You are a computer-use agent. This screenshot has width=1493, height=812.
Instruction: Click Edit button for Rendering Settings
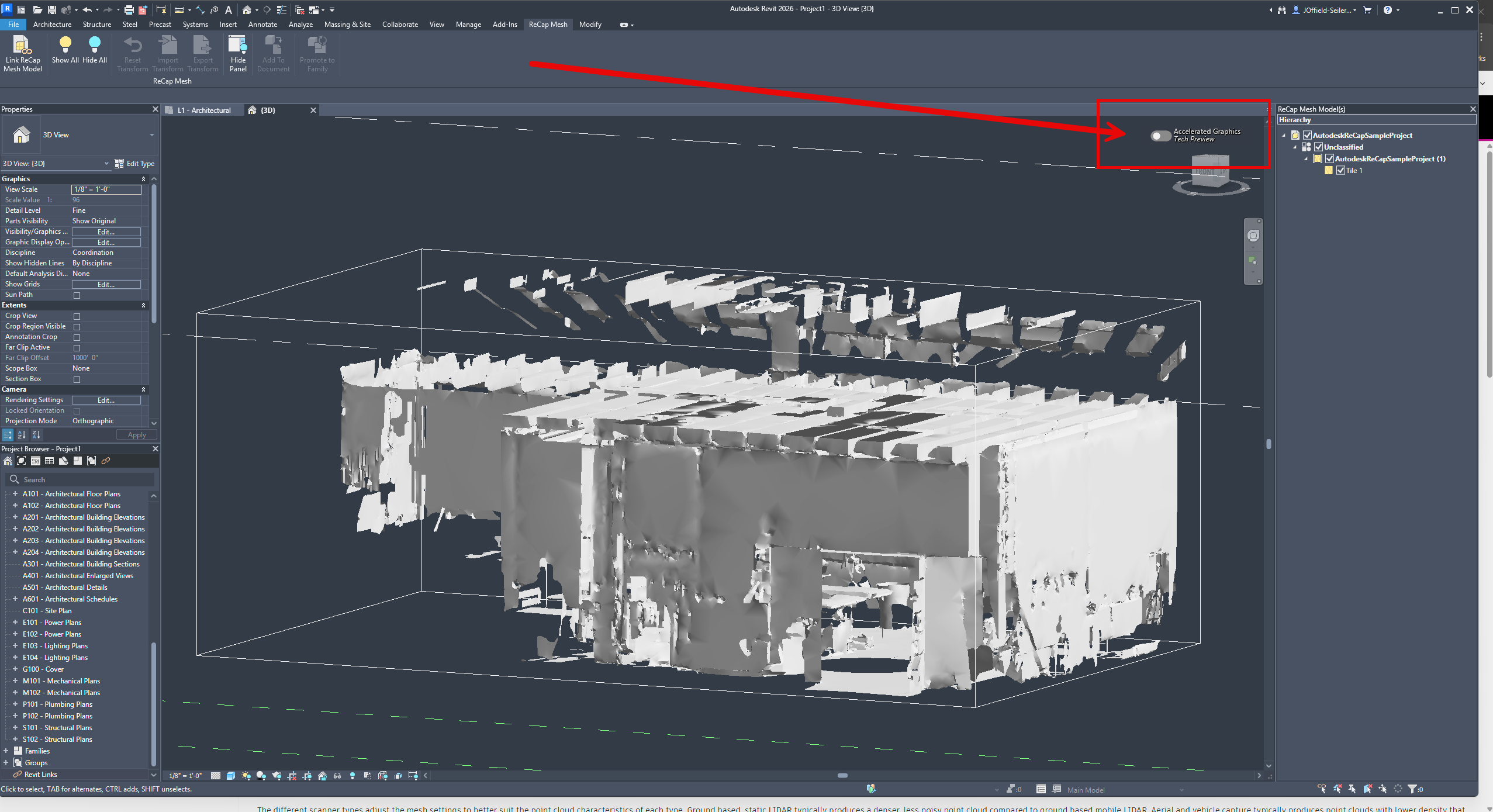pyautogui.click(x=106, y=400)
